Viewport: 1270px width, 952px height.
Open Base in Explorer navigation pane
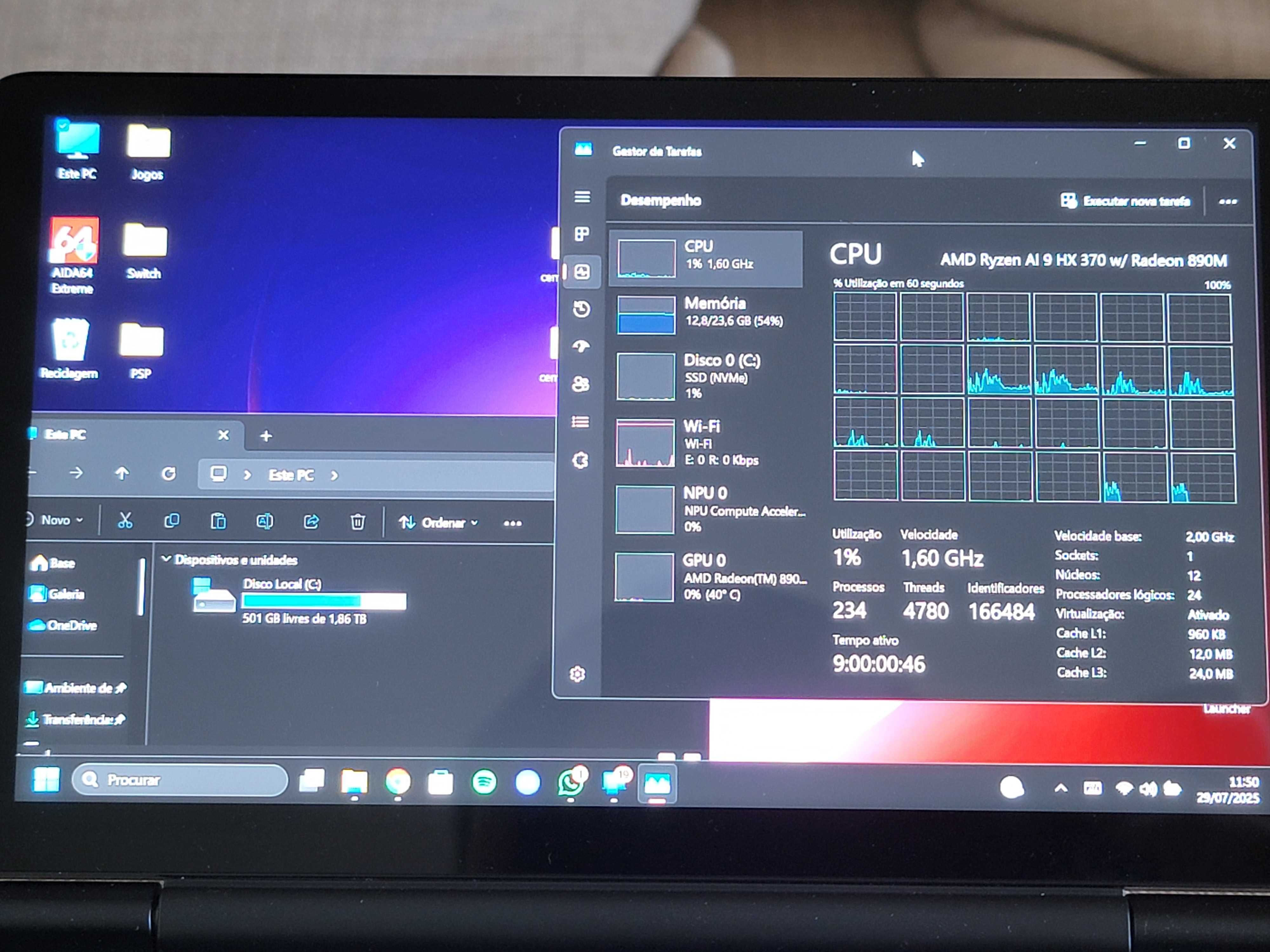click(53, 563)
